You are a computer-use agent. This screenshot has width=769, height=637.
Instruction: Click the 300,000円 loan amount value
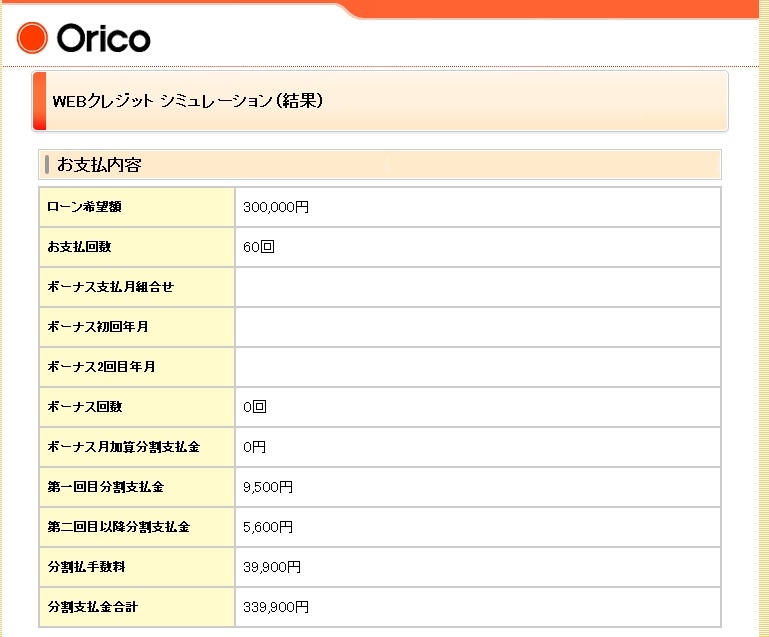(x=276, y=207)
